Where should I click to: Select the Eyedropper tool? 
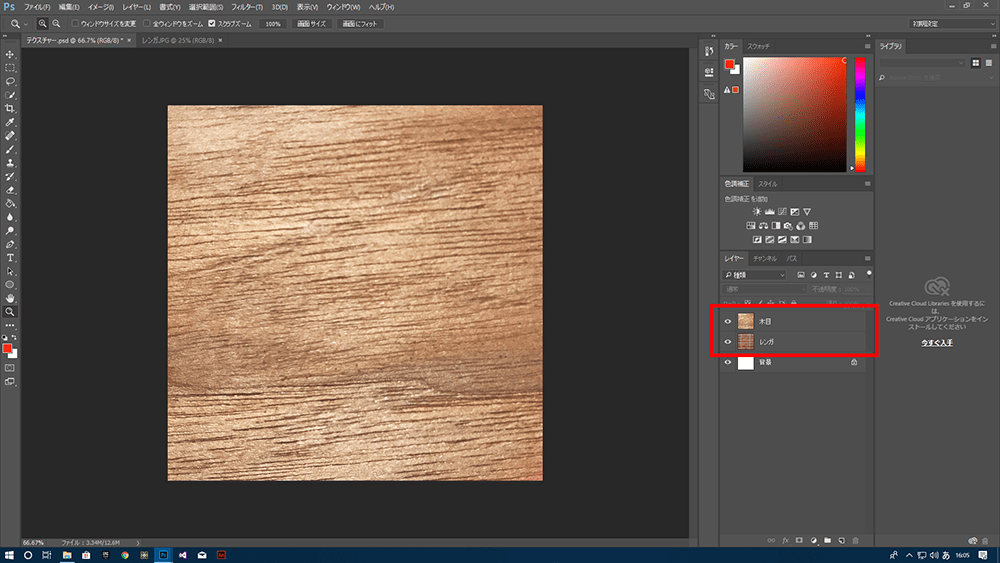click(x=10, y=122)
